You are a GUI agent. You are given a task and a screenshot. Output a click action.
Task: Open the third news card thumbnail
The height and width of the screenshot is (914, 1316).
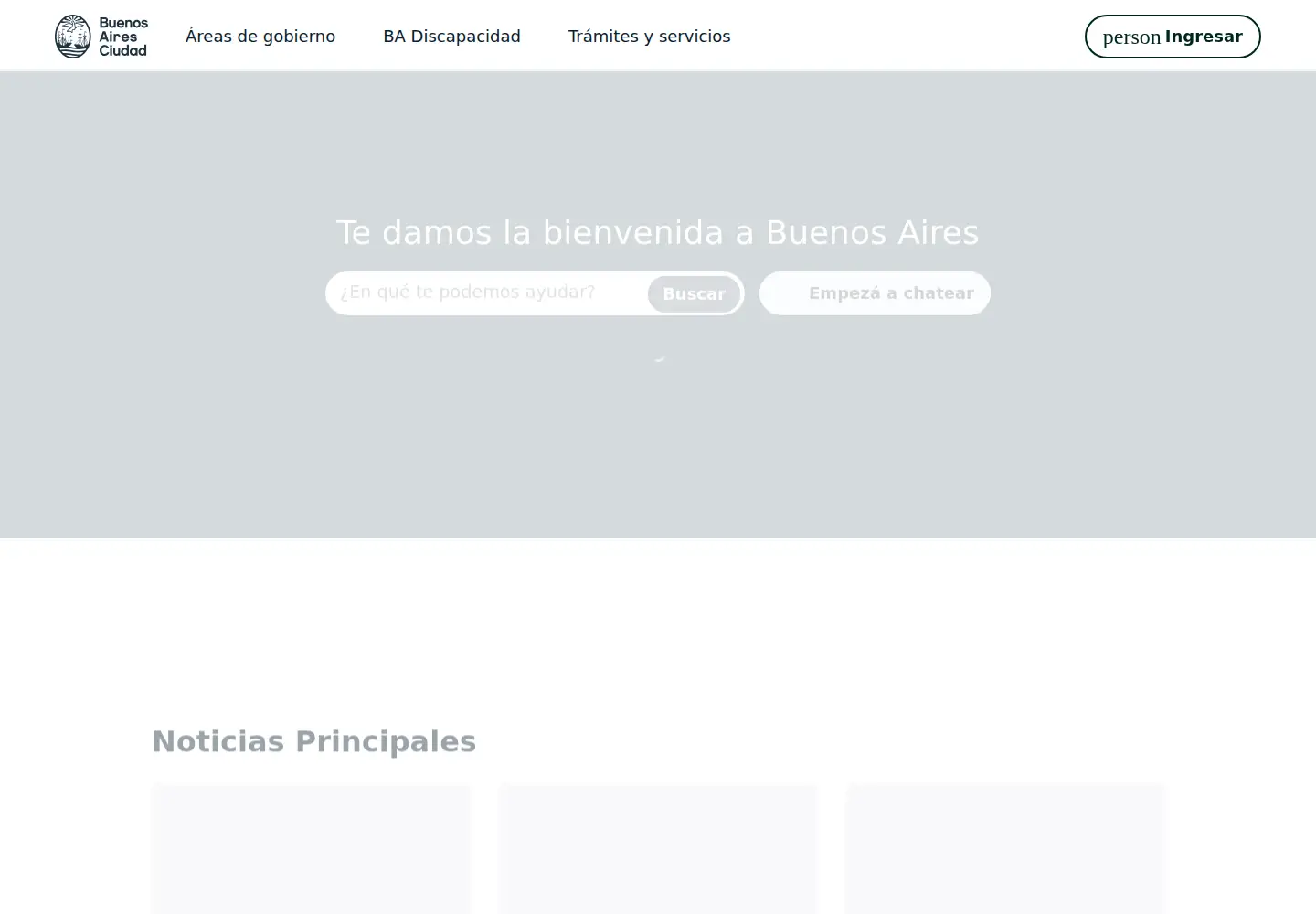pos(1005,849)
